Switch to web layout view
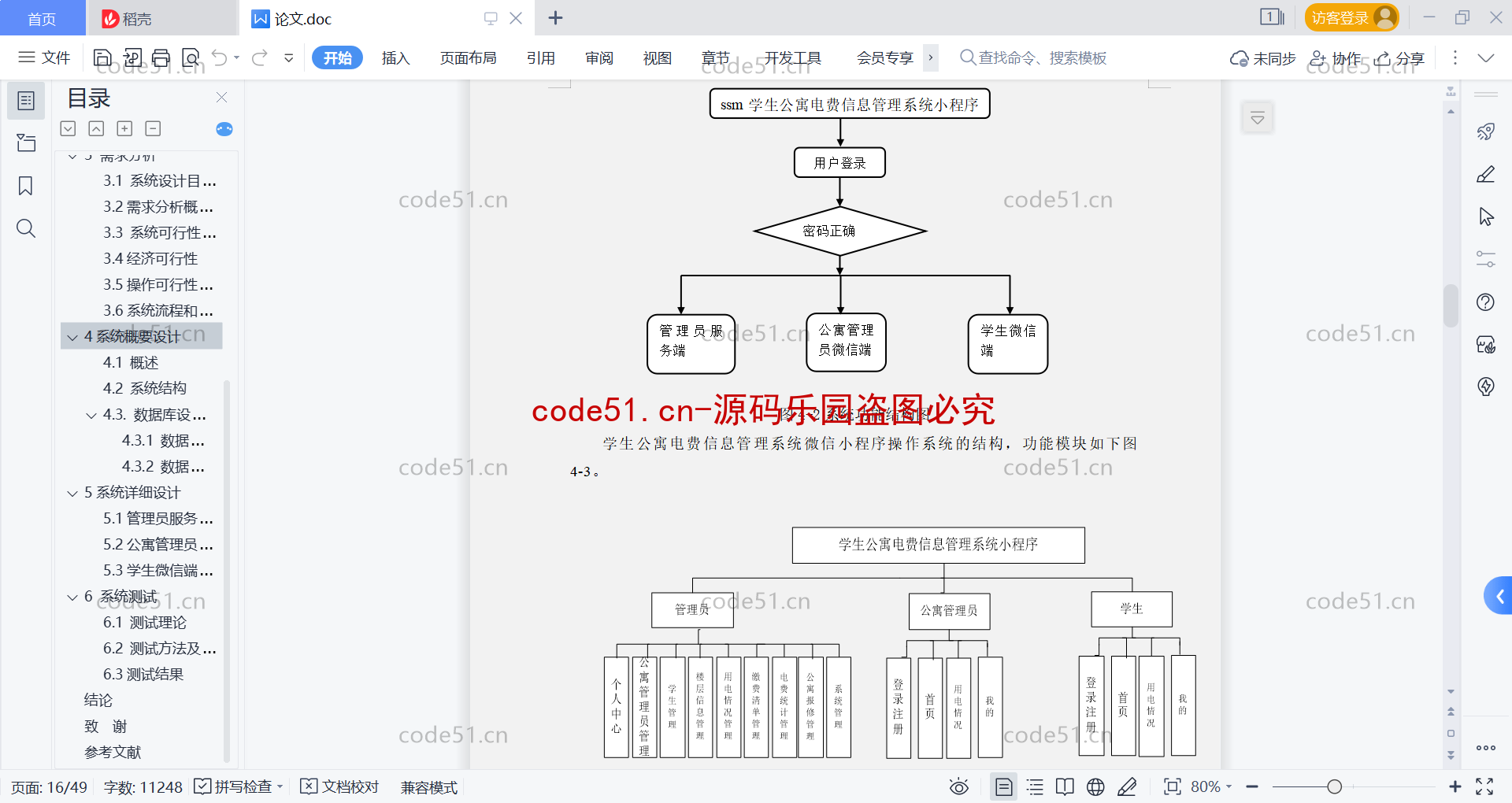The height and width of the screenshot is (803, 1512). [1095, 786]
